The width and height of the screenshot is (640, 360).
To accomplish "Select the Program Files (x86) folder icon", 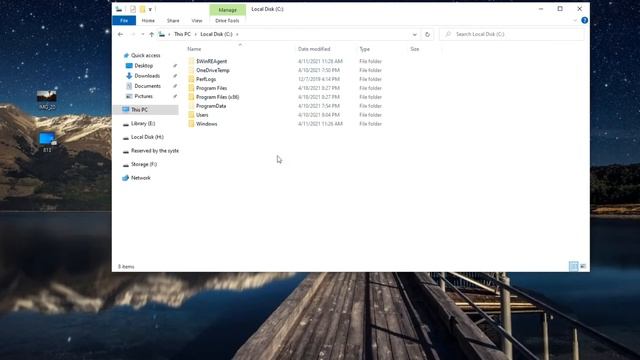I will 191,97.
